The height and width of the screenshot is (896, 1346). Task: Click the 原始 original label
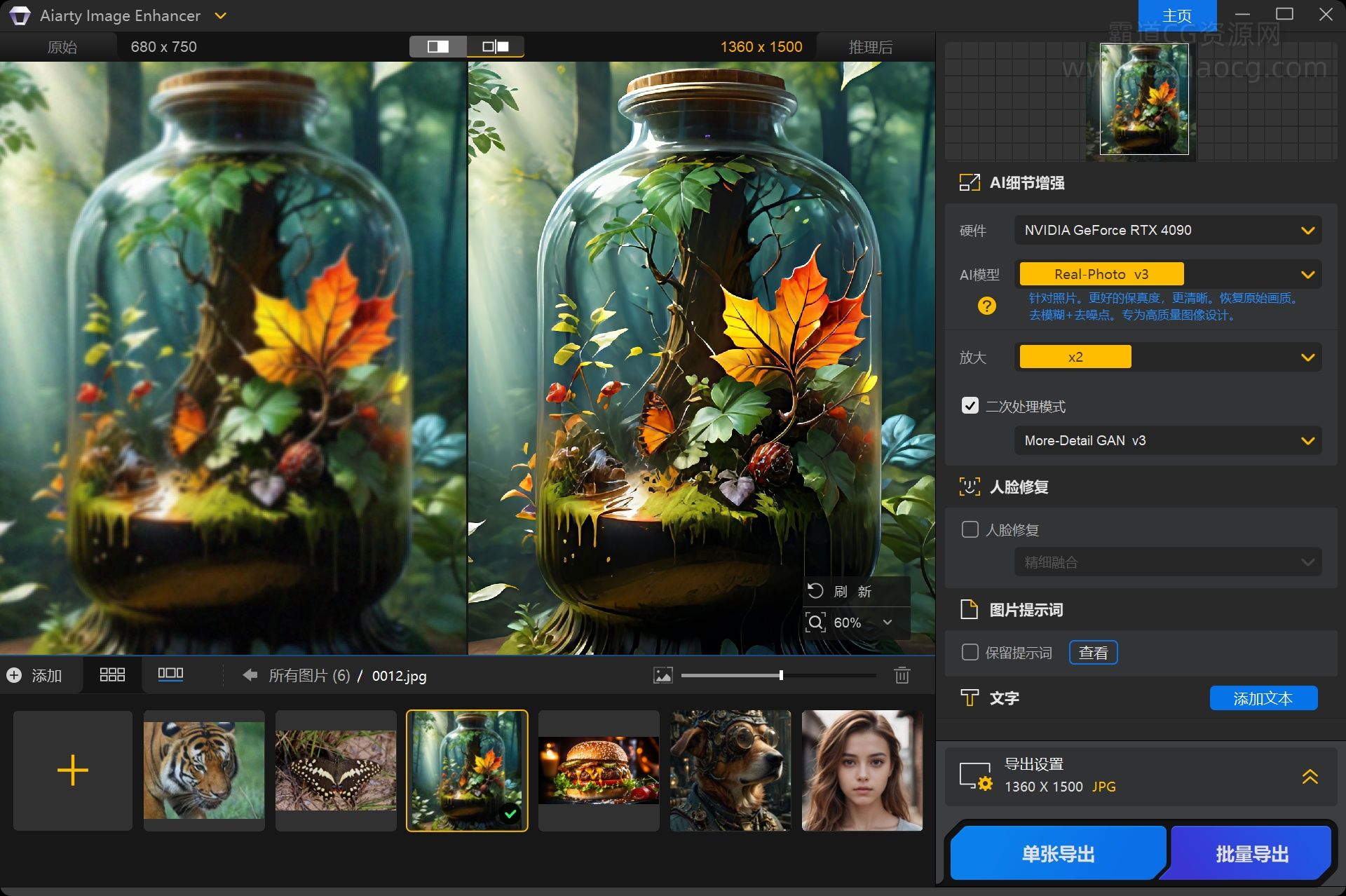[62, 47]
